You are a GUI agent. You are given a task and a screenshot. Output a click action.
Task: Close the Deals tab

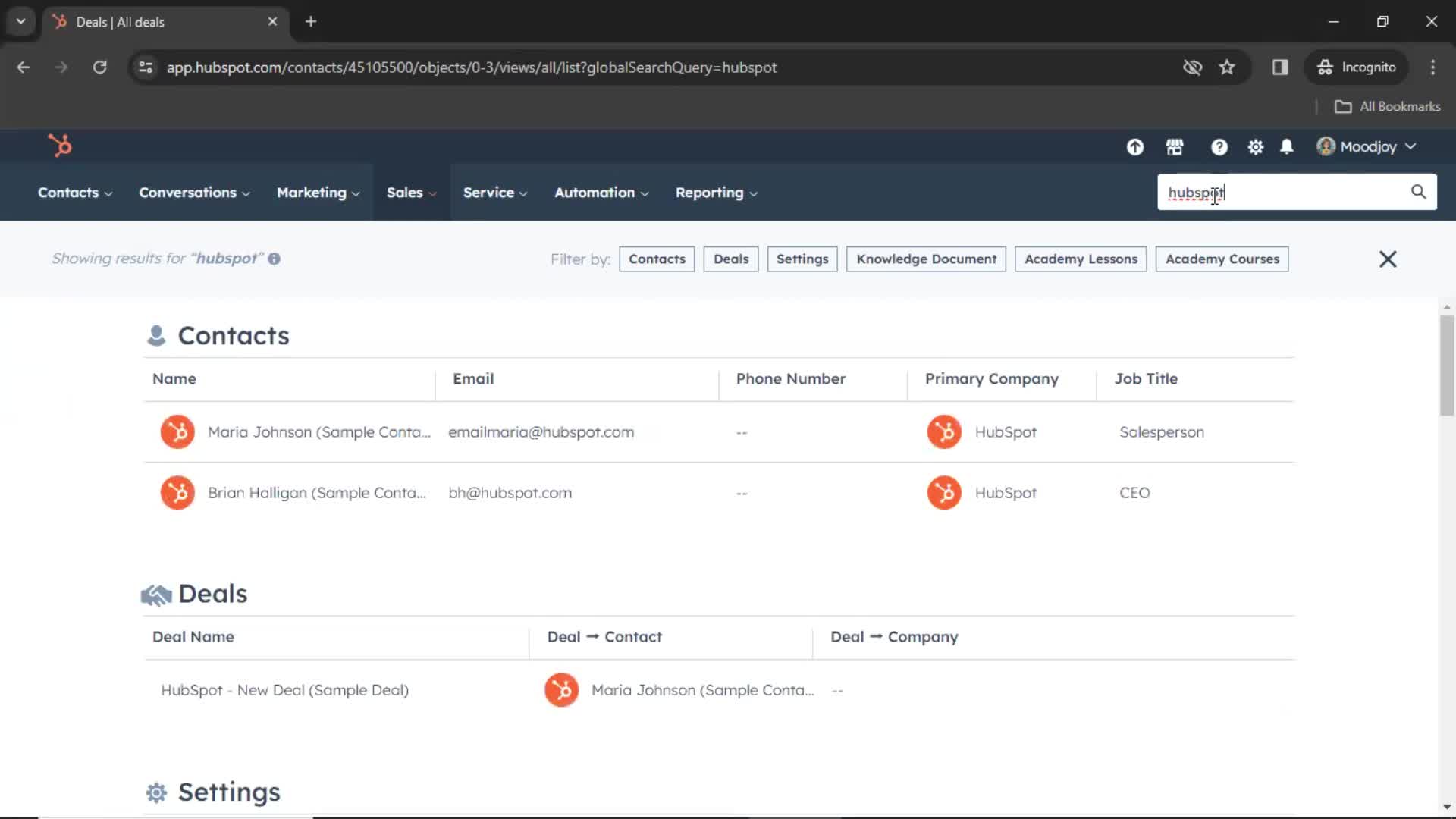[x=272, y=21]
